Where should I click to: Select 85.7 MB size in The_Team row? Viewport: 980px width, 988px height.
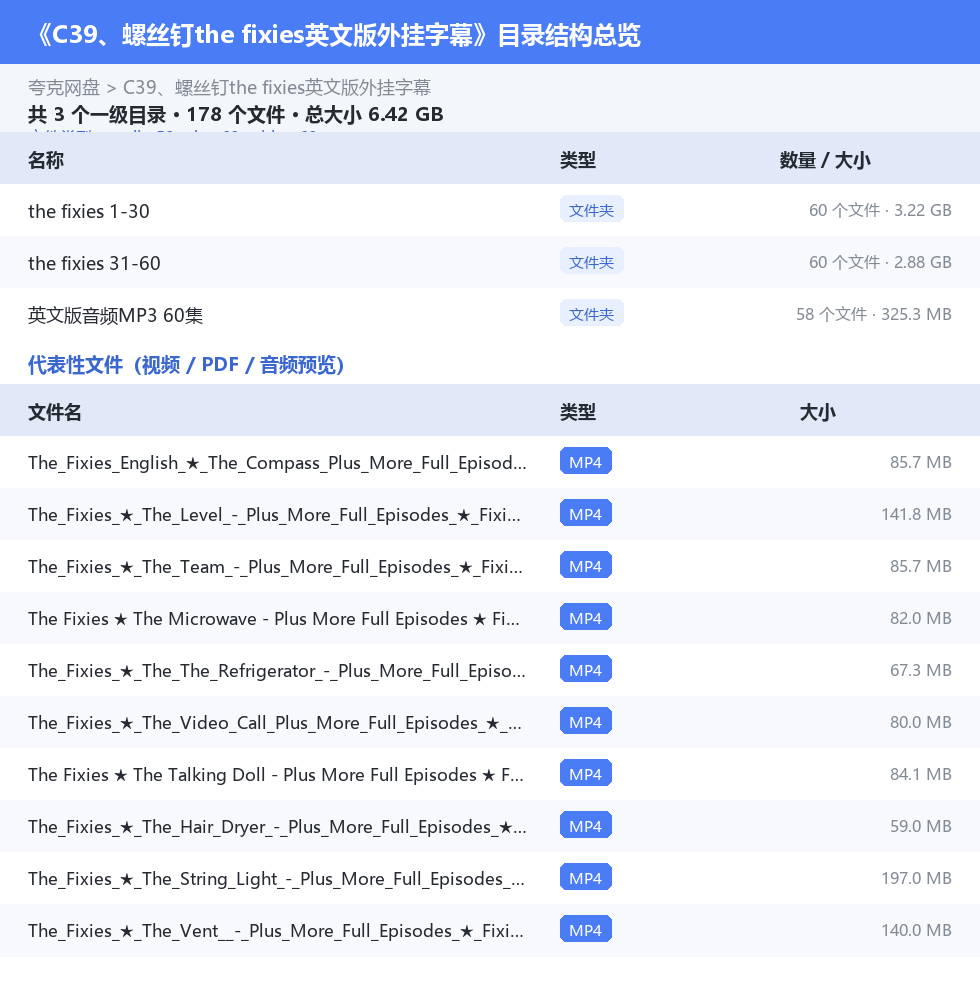click(x=920, y=566)
